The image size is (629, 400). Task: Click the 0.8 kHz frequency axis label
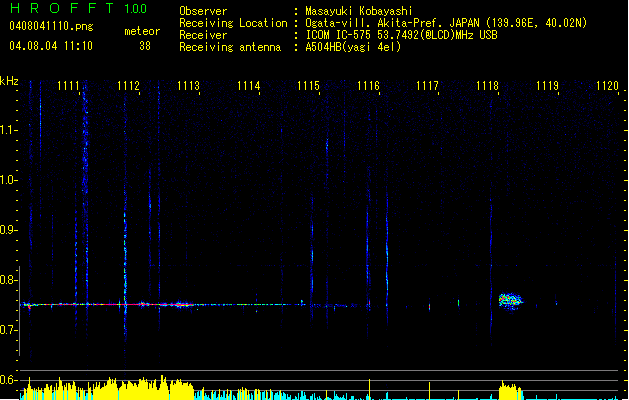tap(8, 280)
